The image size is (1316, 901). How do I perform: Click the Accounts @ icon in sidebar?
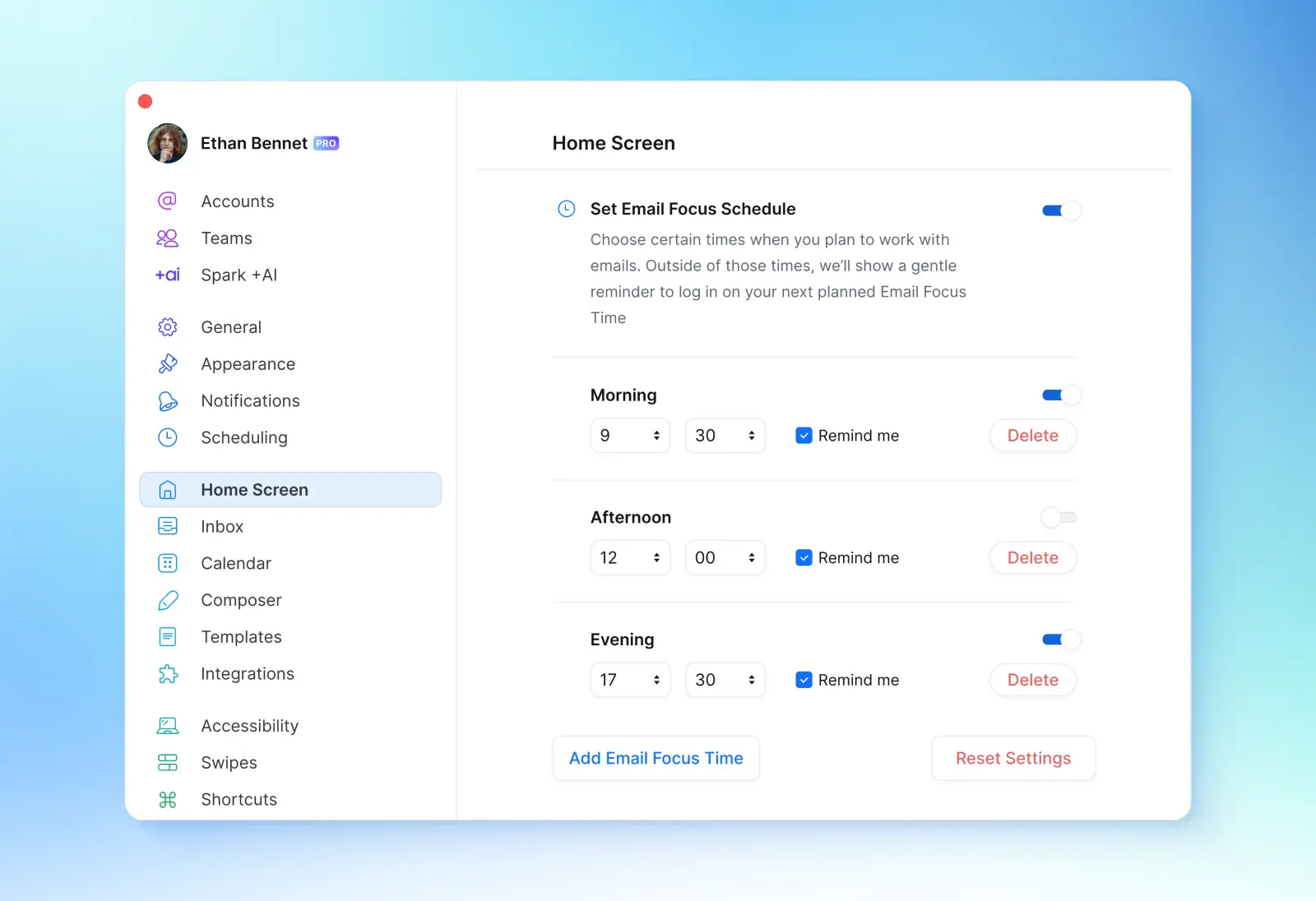pos(167,201)
